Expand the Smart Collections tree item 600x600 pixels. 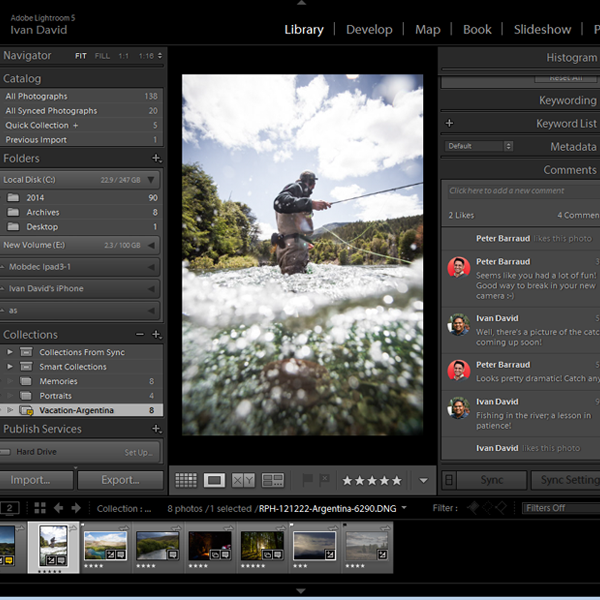pyautogui.click(x=11, y=367)
